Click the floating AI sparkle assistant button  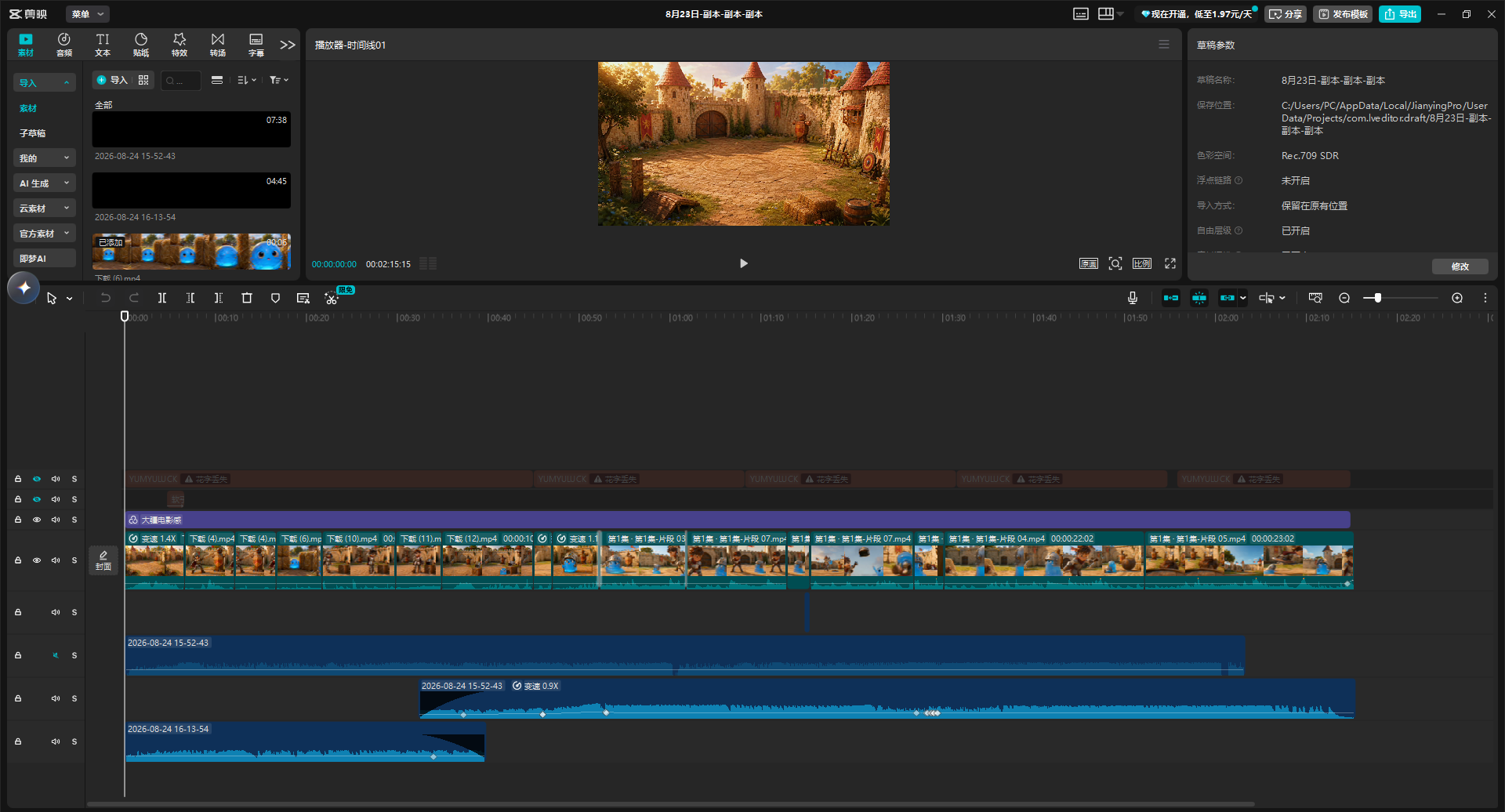(24, 288)
